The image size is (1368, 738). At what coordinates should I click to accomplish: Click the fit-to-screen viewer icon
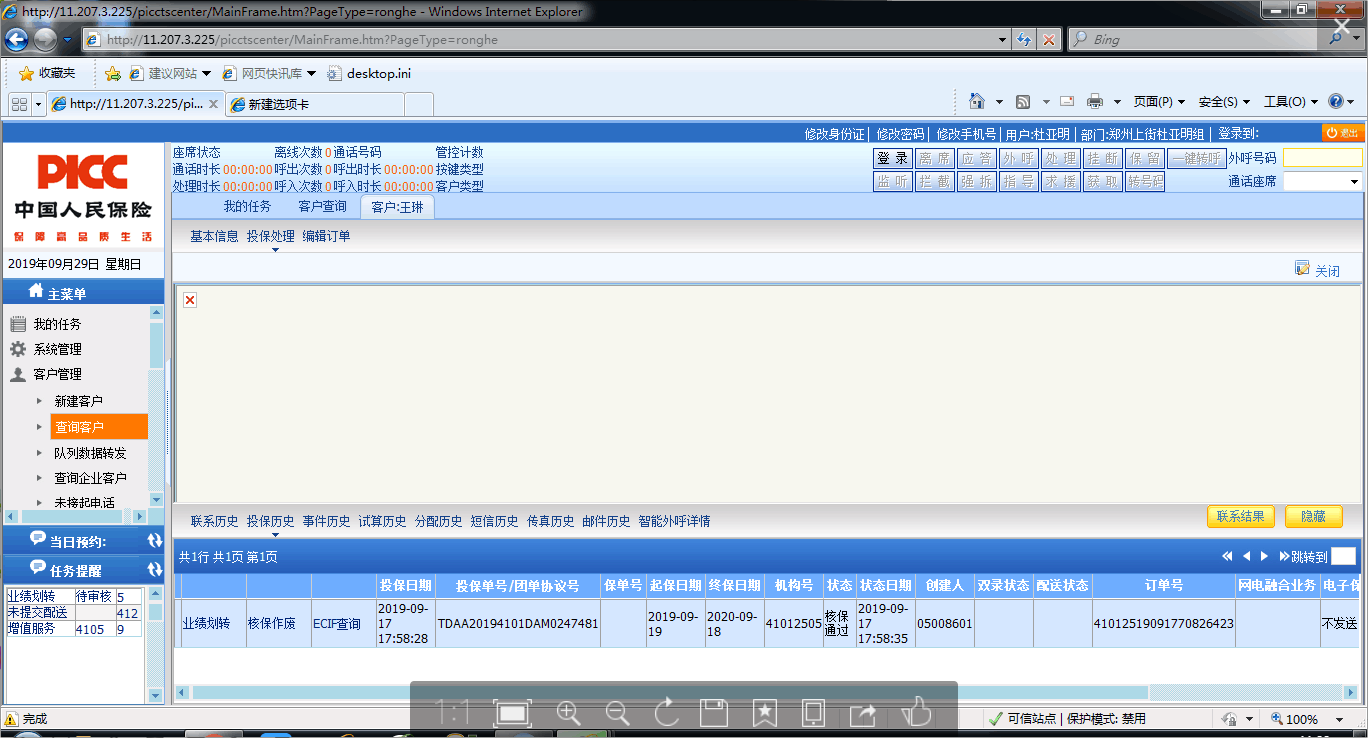[x=512, y=712]
